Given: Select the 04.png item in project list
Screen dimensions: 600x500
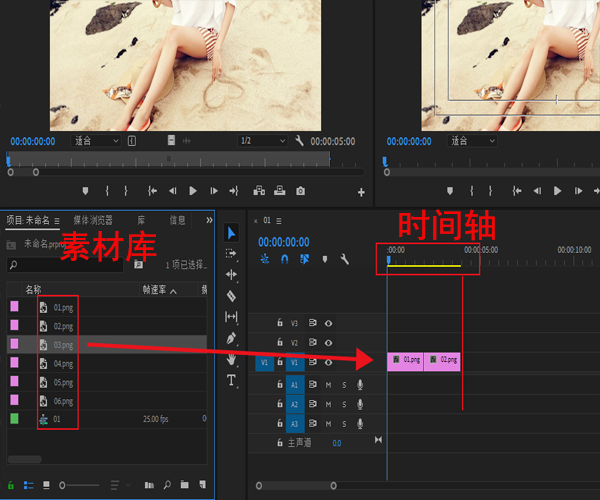Looking at the screenshot, I should click(x=63, y=363).
